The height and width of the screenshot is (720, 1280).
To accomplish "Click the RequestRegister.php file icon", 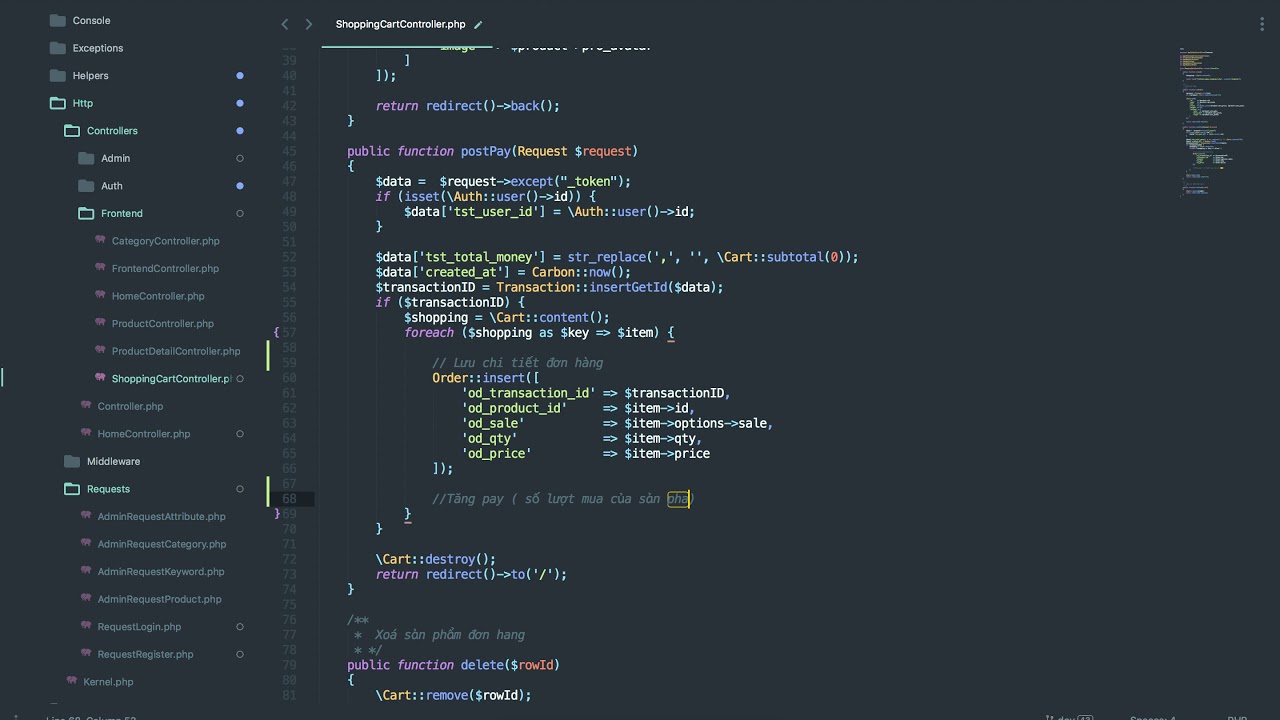I will tap(86, 654).
